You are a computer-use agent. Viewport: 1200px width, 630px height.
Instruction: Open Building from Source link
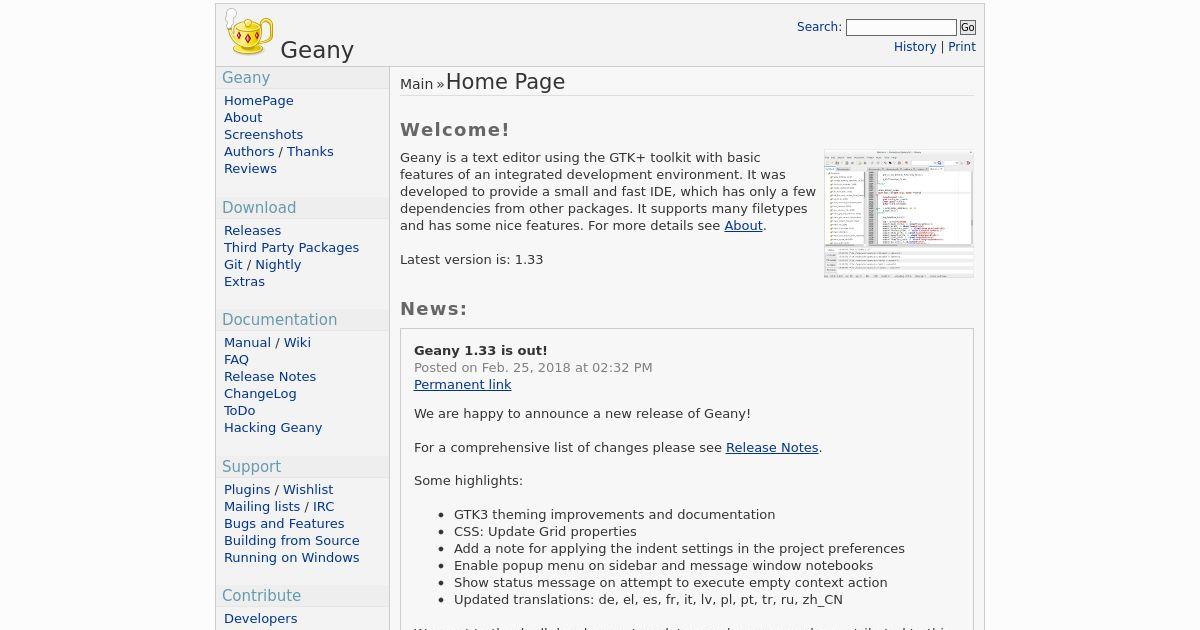(292, 541)
